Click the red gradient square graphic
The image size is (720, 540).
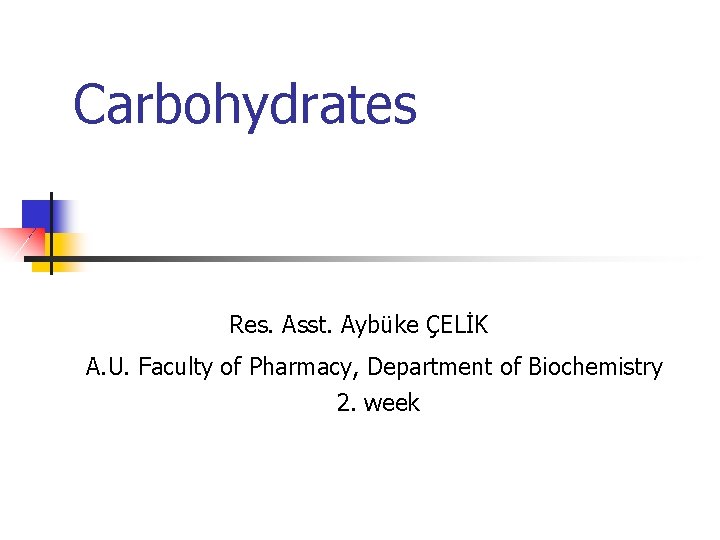(23, 242)
